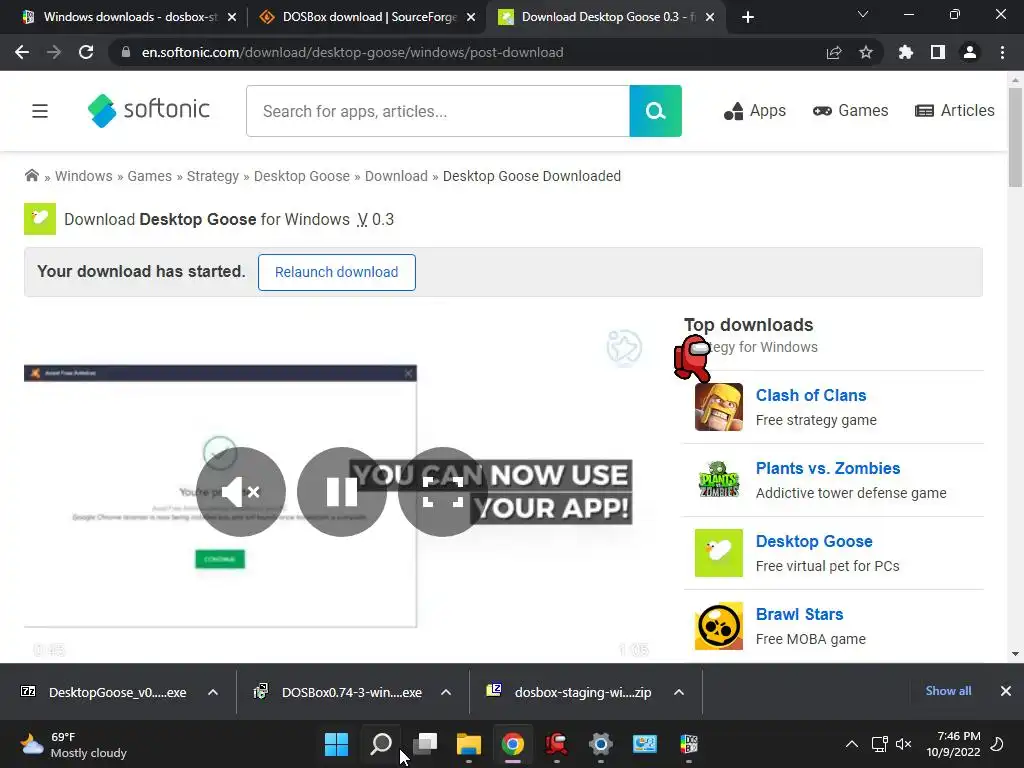Reload the current page

(x=86, y=52)
